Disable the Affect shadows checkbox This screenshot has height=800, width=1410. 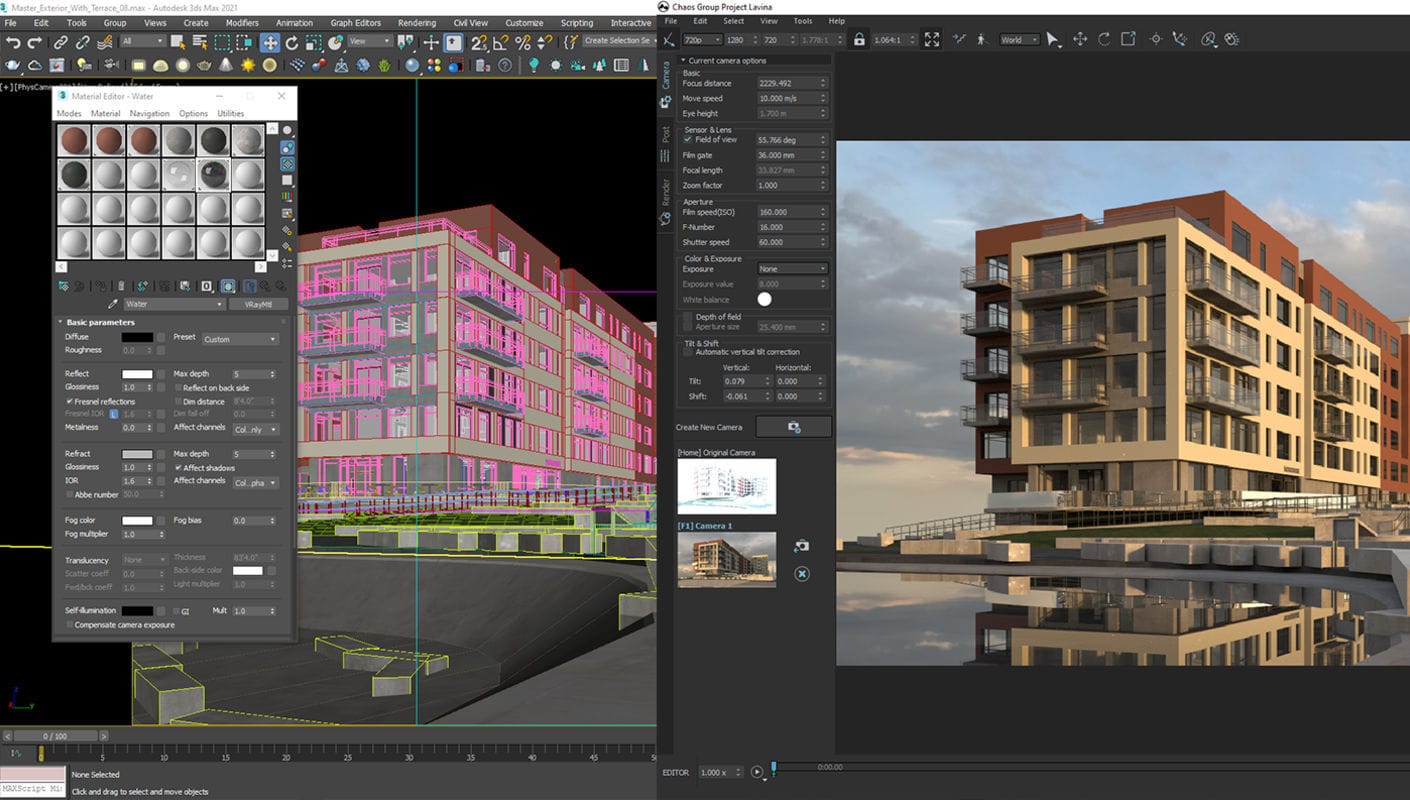pyautogui.click(x=177, y=468)
